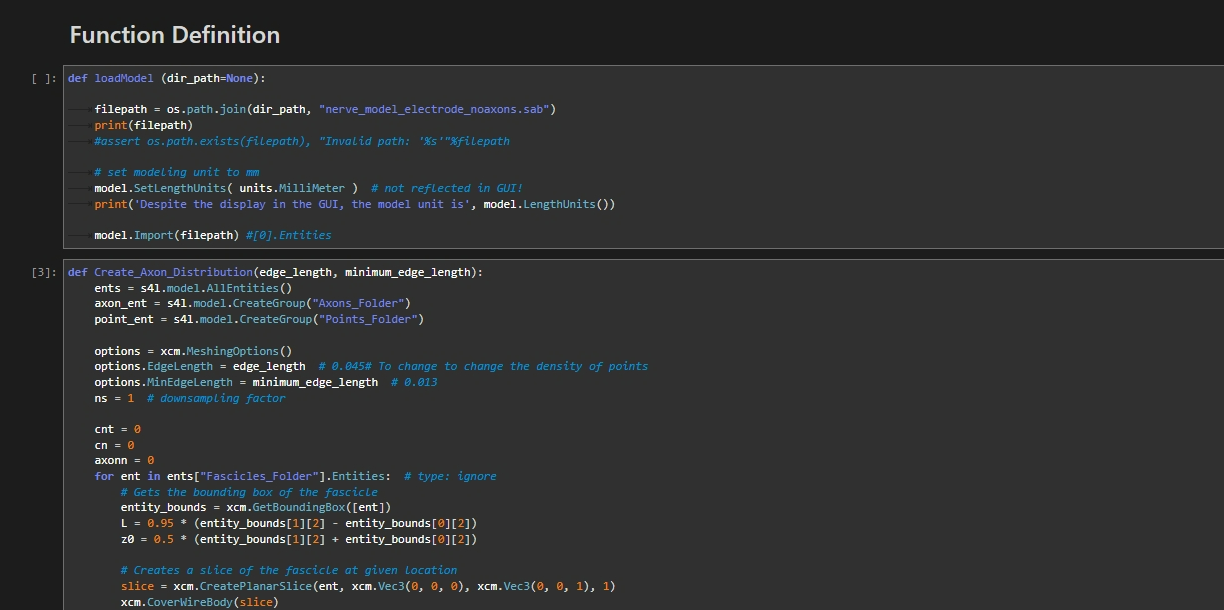The width and height of the screenshot is (1224, 610).
Task: Click the "# downsampling factor" comment
Action: (x=215, y=398)
